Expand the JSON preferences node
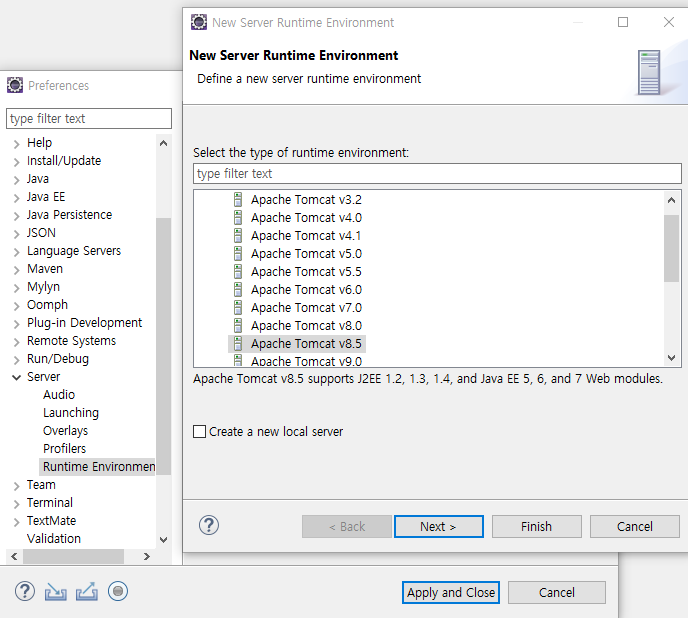The width and height of the screenshot is (688, 618). coord(17,234)
